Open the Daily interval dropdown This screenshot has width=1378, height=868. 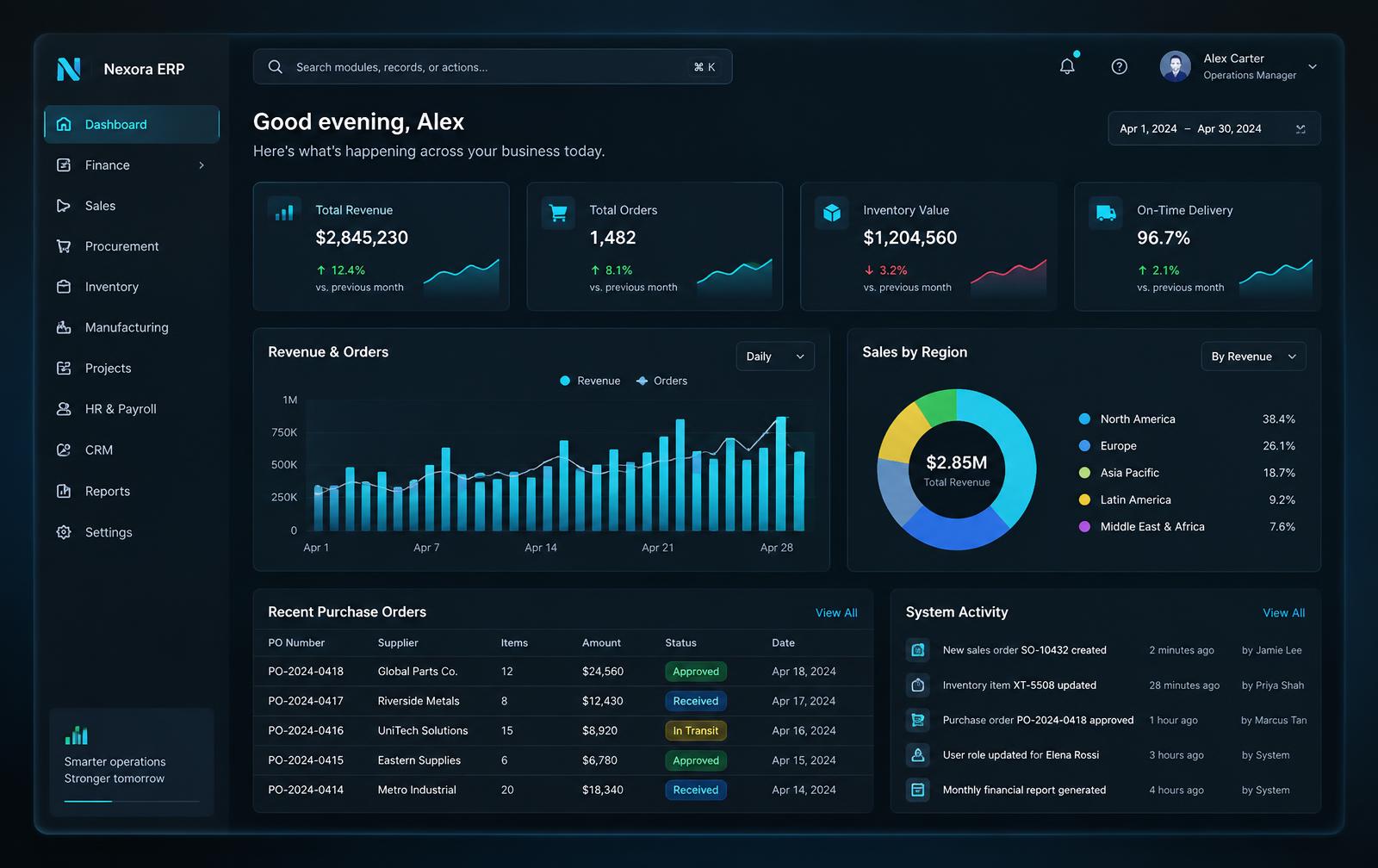tap(775, 356)
